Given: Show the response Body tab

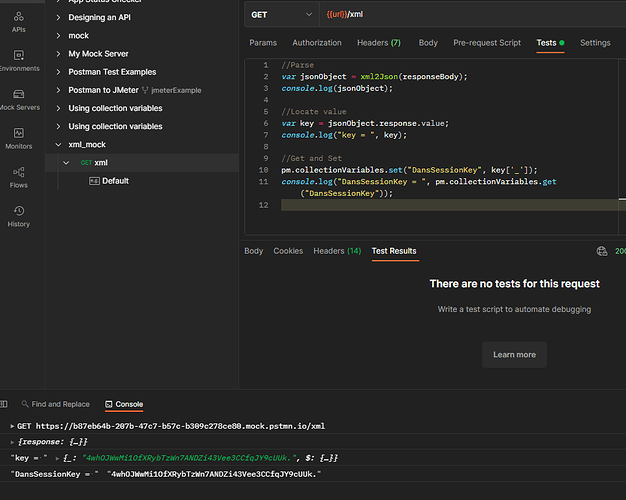Looking at the screenshot, I should (x=254, y=251).
